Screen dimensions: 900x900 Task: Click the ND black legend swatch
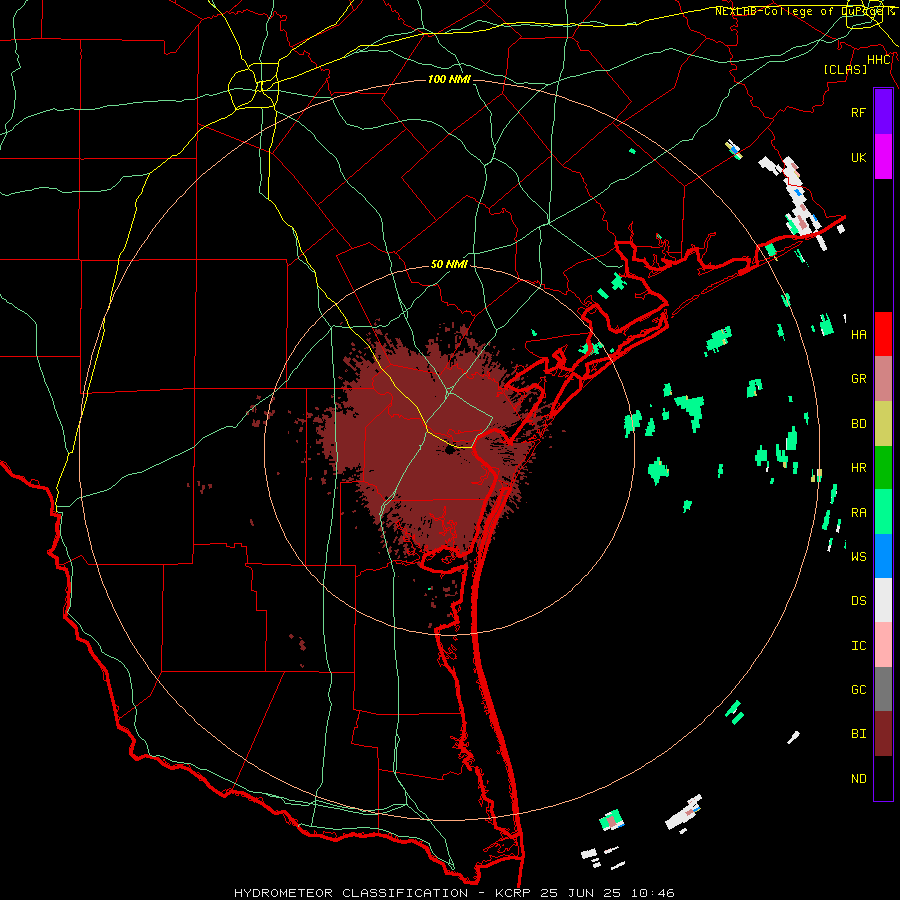coord(883,778)
